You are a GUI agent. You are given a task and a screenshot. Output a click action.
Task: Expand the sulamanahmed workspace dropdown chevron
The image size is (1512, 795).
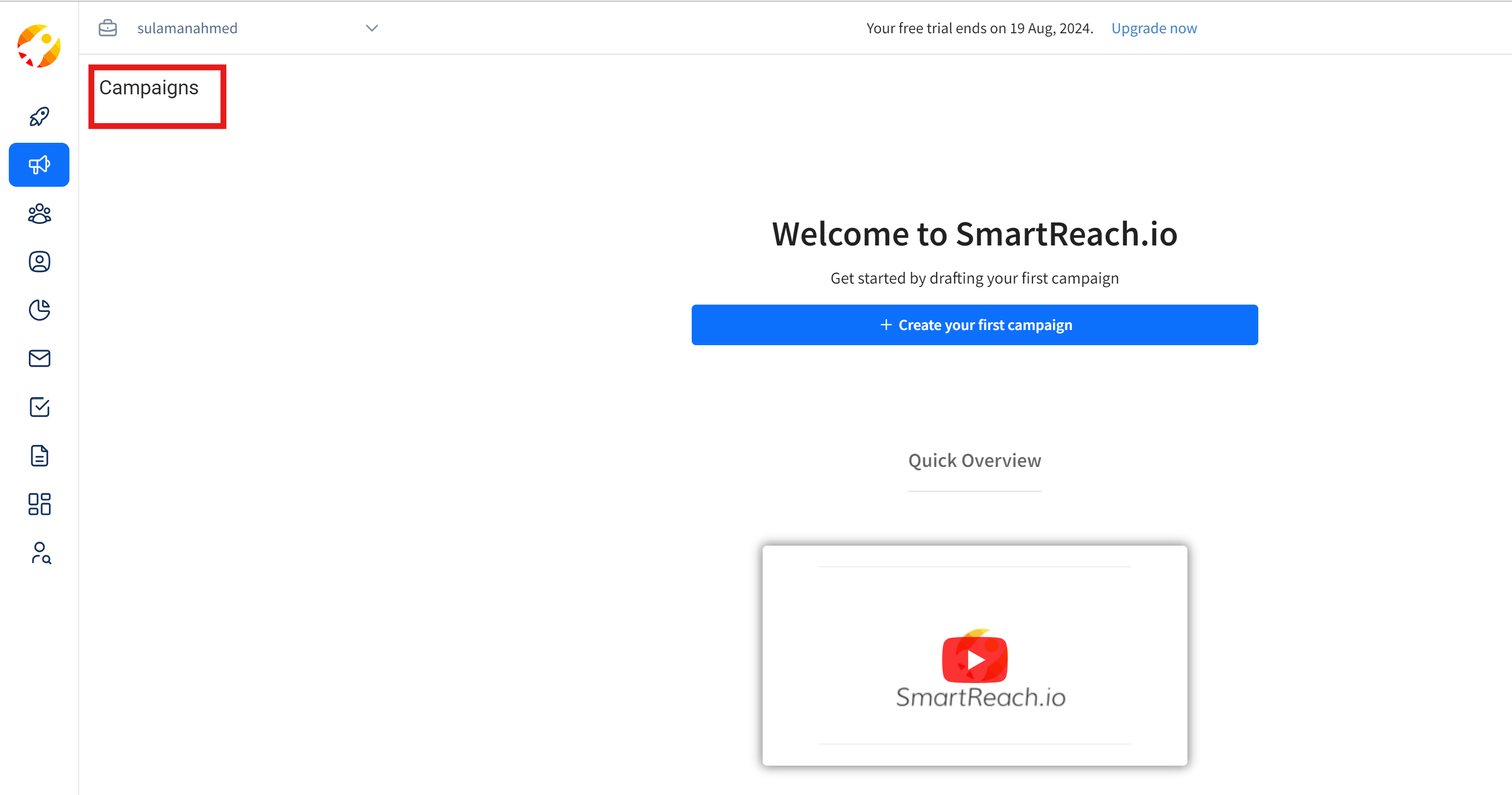coord(372,28)
